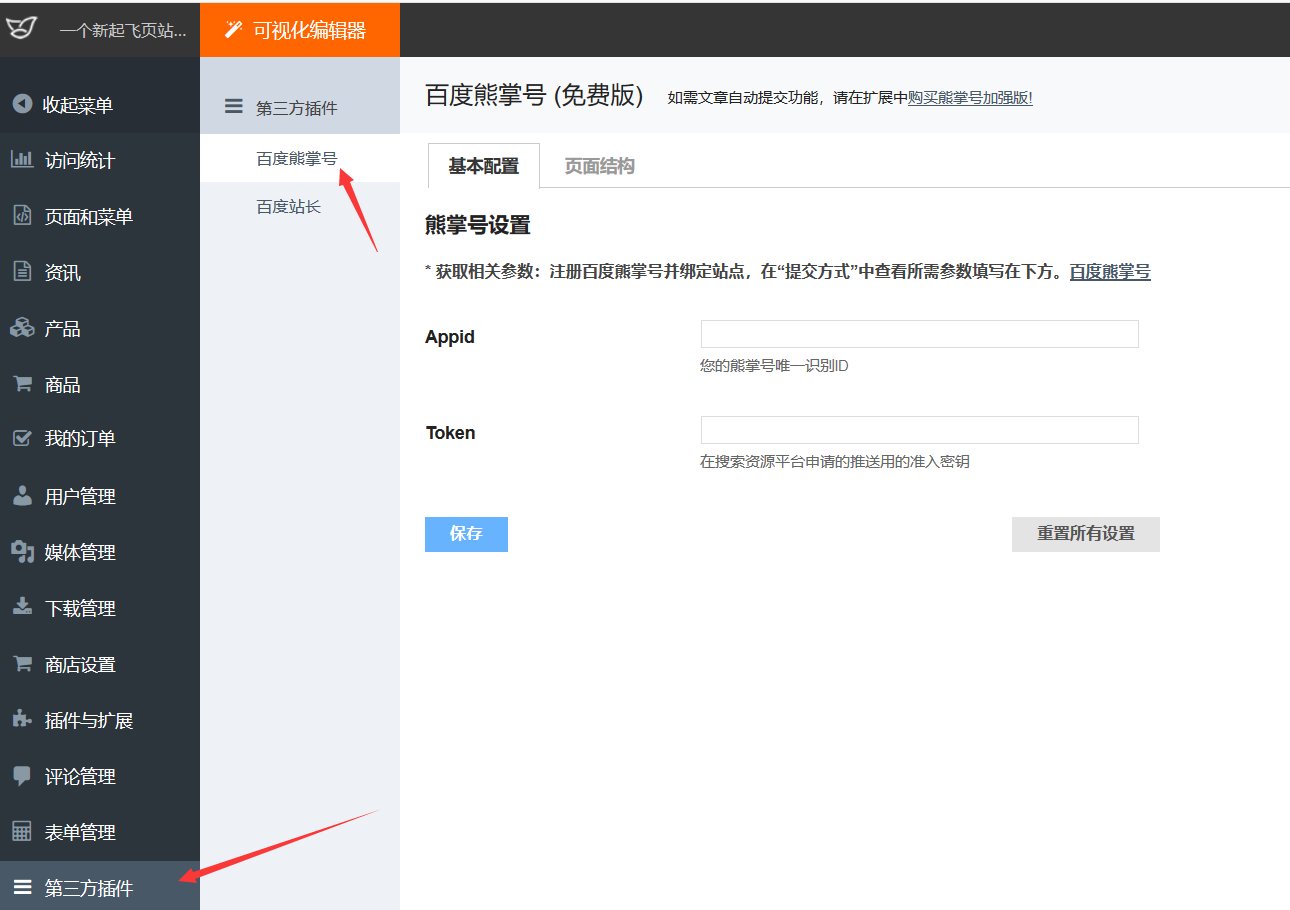The width and height of the screenshot is (1290, 910).
Task: Click the person icon beside 用户管理
Action: 21,495
